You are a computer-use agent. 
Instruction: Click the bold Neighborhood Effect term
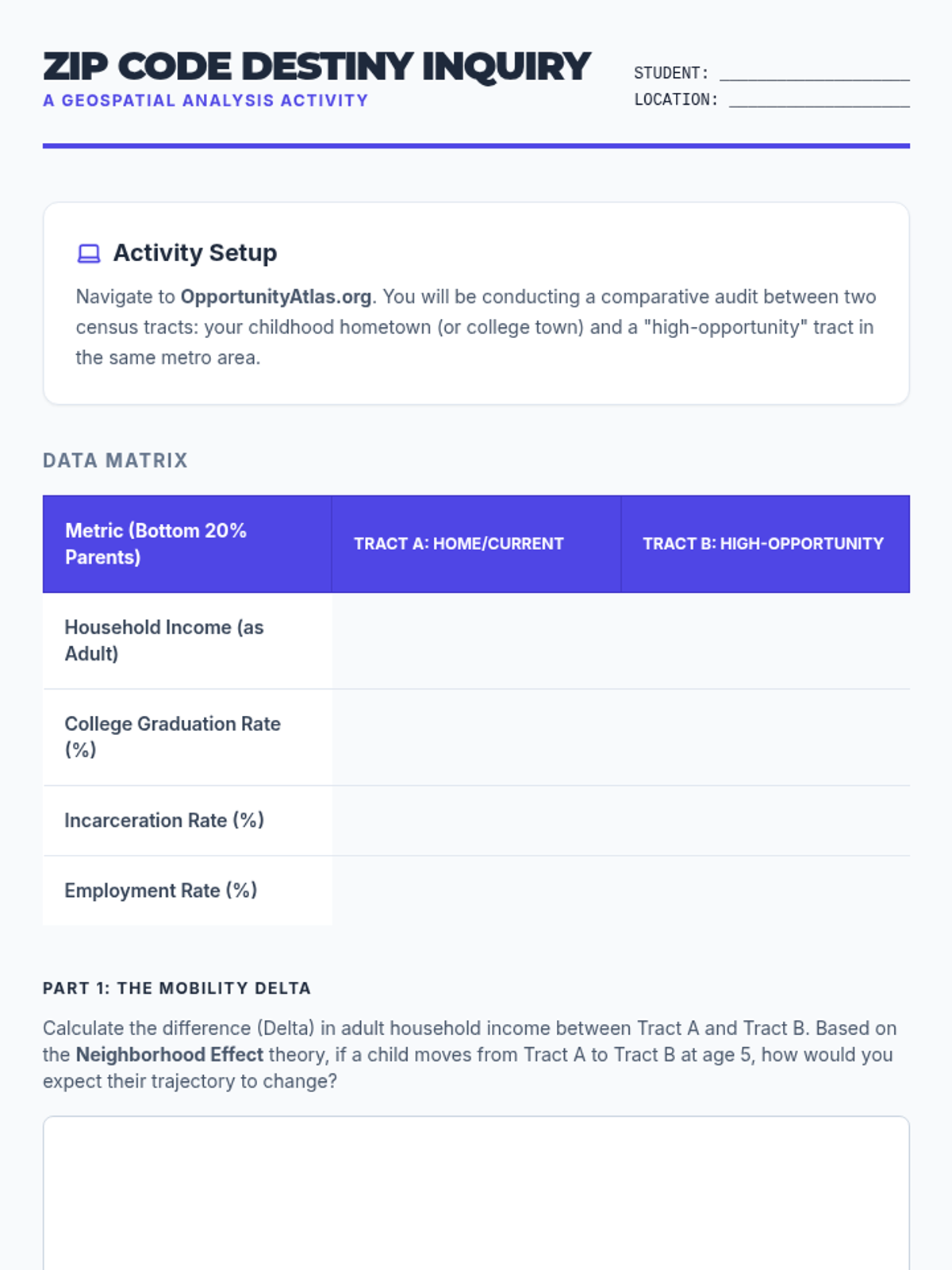tap(169, 1055)
